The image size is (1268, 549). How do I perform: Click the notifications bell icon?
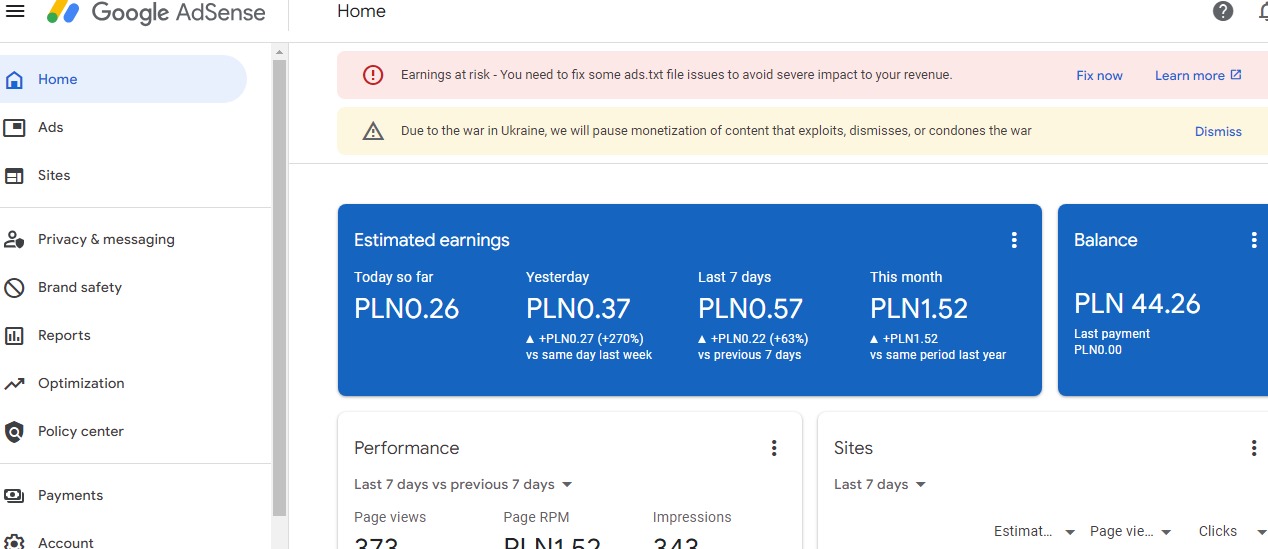1262,11
